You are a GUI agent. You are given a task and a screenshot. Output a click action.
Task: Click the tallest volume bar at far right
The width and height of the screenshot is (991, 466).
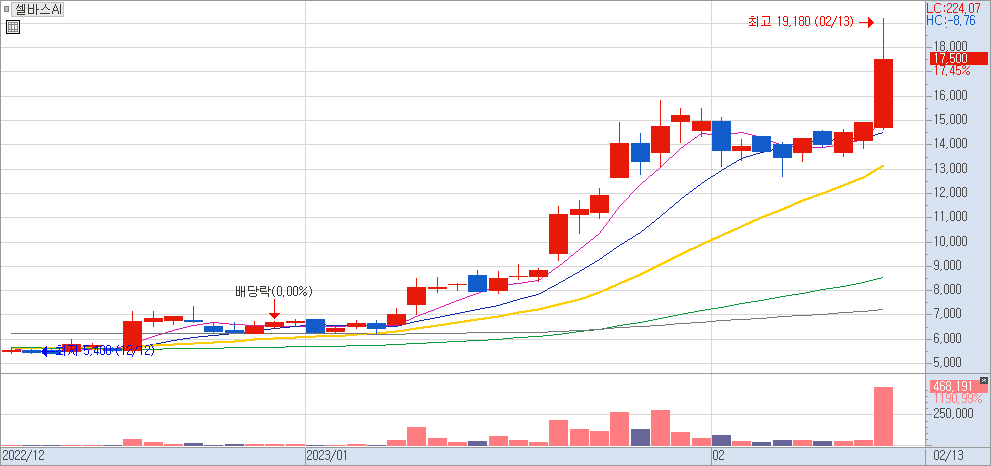click(x=883, y=416)
